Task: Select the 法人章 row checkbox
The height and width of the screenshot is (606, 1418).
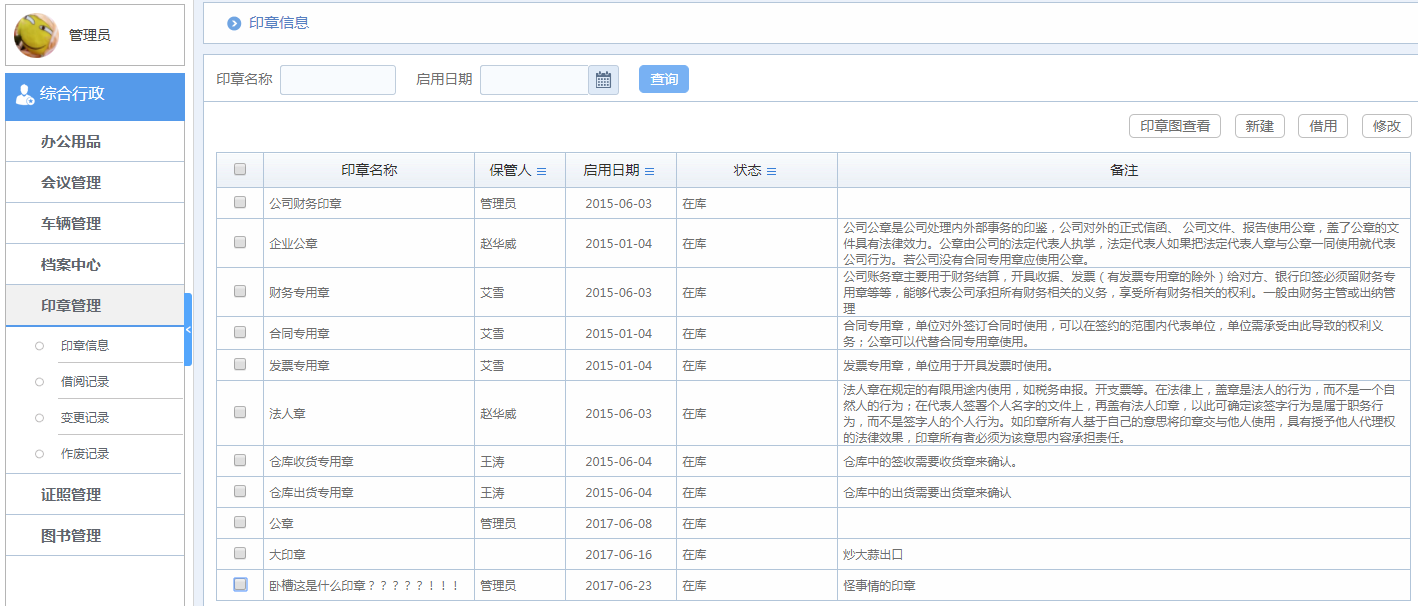Action: (240, 412)
